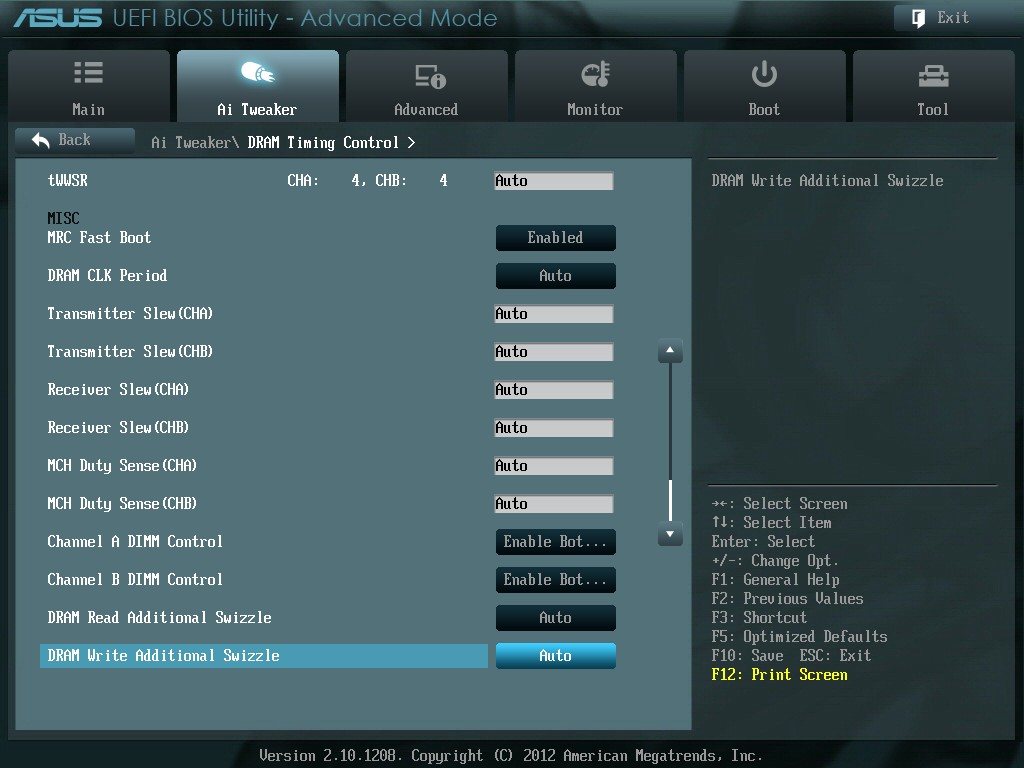The image size is (1024, 768).
Task: Open the Boot power icon tab
Action: (x=764, y=74)
